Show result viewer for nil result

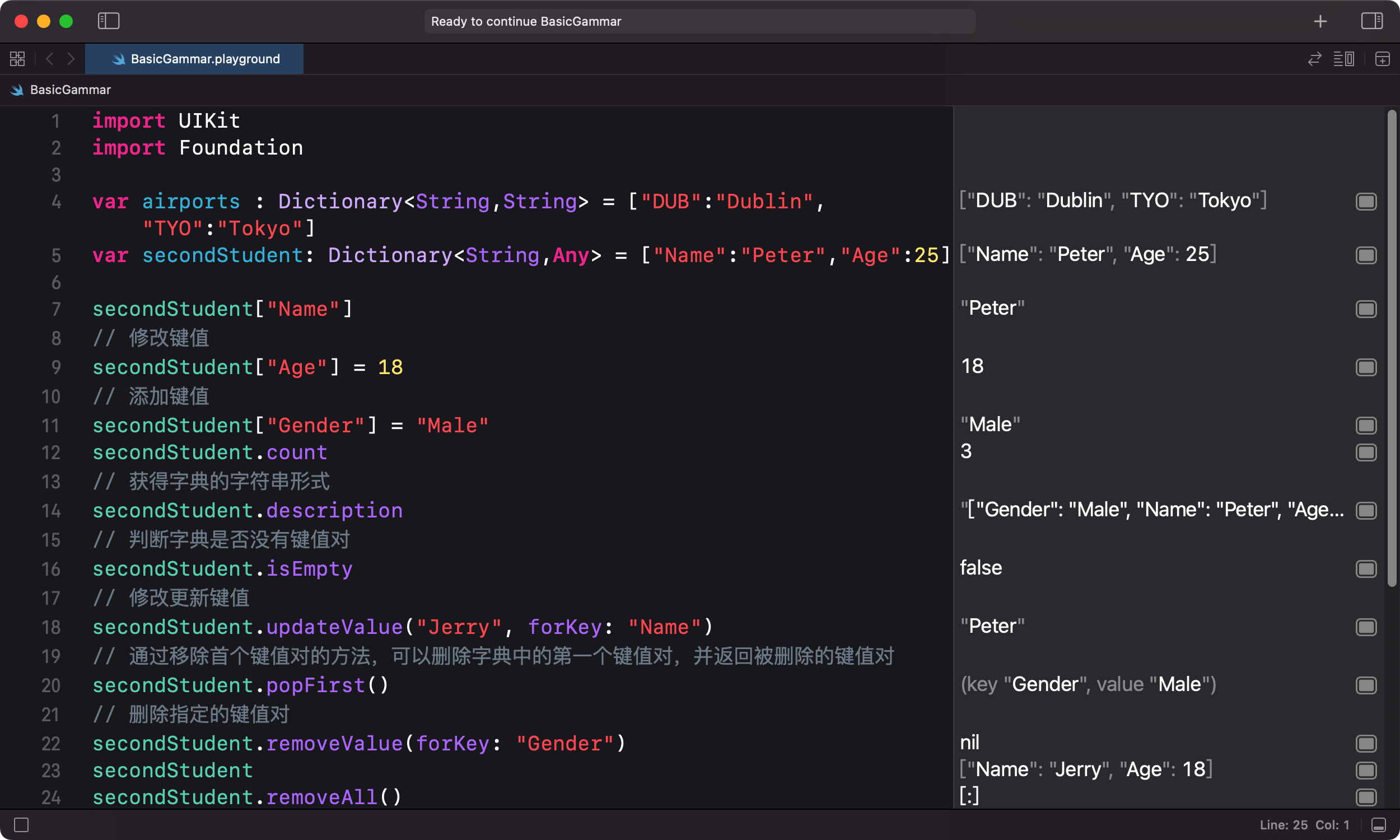click(1366, 744)
